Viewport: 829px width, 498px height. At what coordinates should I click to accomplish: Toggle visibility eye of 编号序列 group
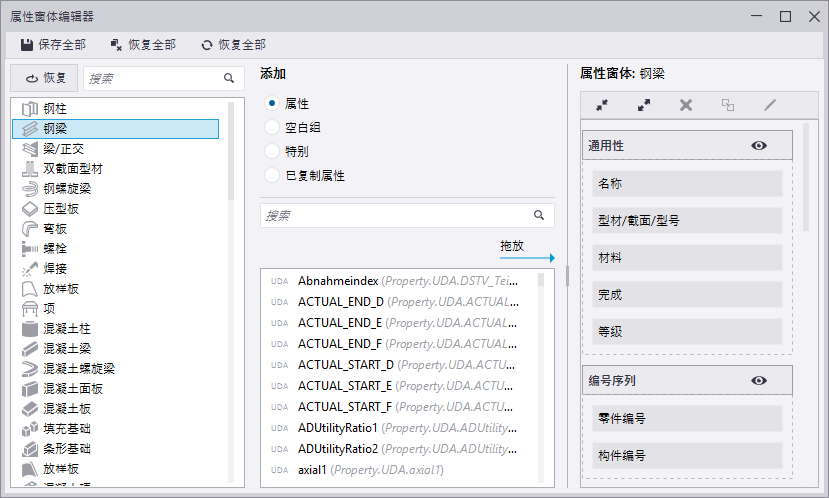759,381
